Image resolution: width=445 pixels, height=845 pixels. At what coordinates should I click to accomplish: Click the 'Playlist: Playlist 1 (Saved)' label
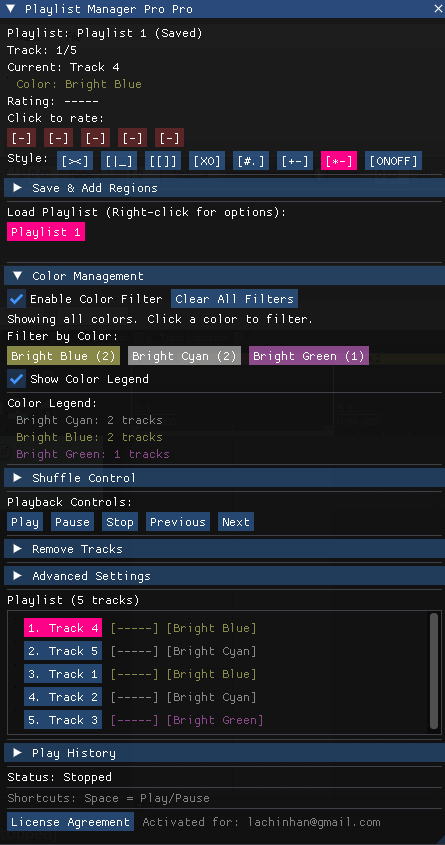coord(105,33)
